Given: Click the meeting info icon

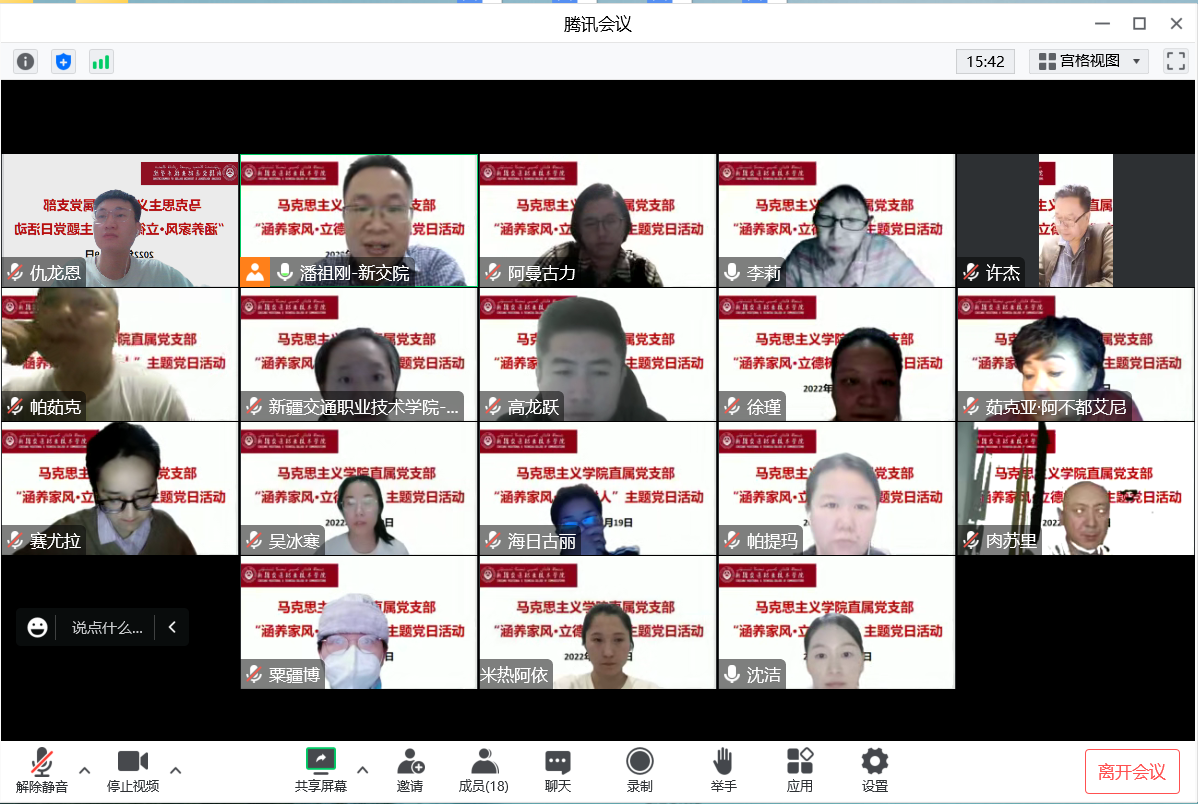Looking at the screenshot, I should point(25,62).
